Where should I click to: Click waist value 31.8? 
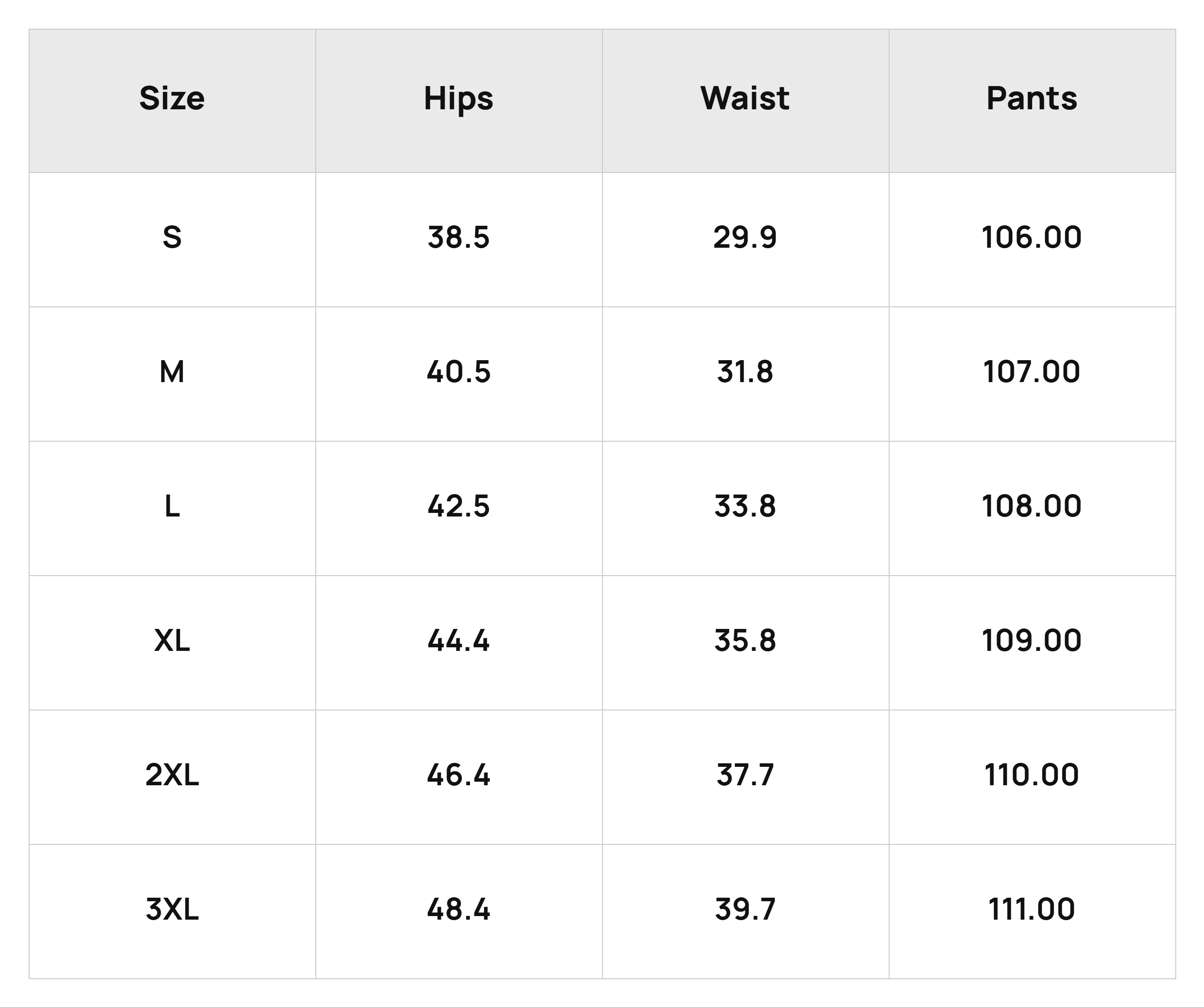coord(745,372)
